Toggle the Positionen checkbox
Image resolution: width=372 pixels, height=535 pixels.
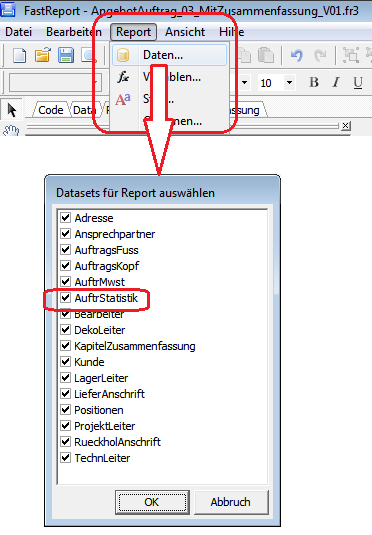point(65,409)
